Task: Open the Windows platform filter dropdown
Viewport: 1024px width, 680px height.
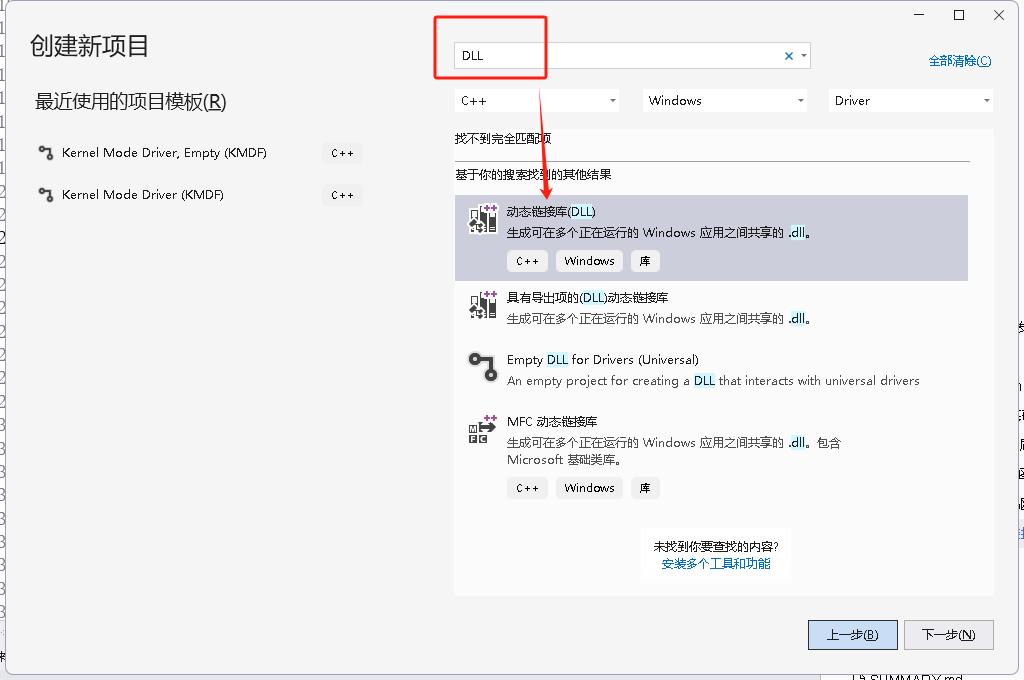Action: point(725,101)
